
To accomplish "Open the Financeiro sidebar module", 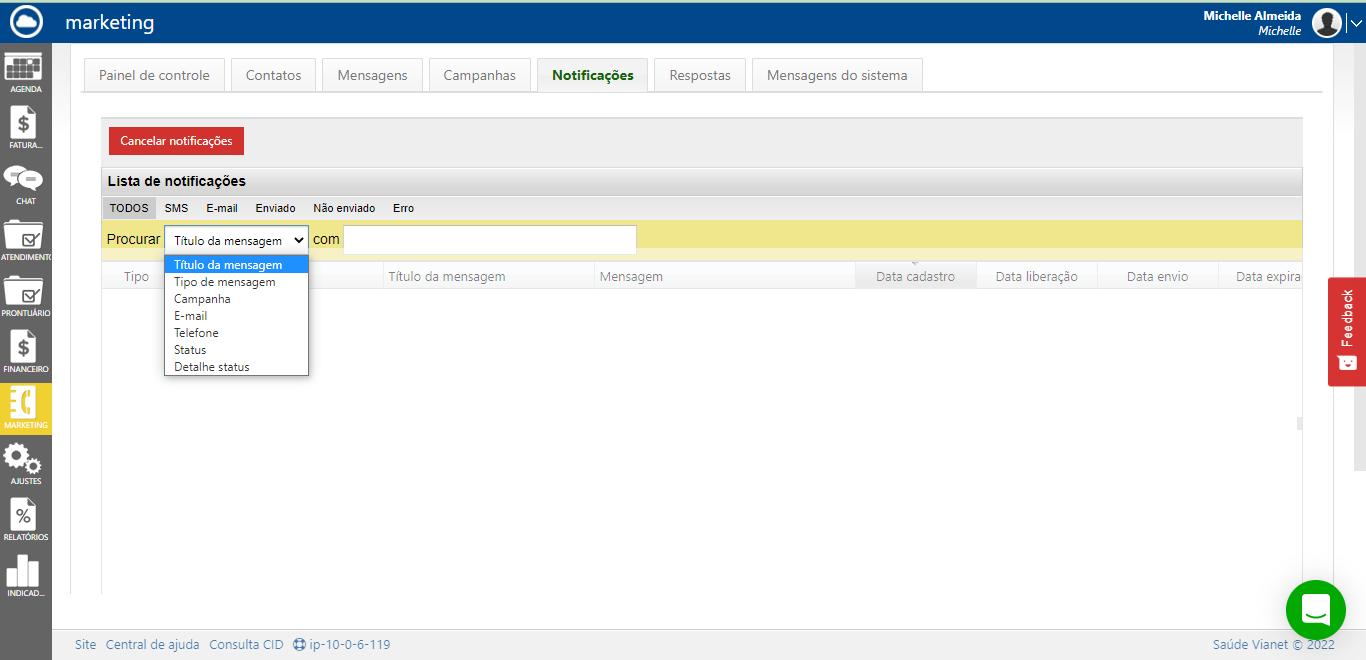I will point(25,352).
